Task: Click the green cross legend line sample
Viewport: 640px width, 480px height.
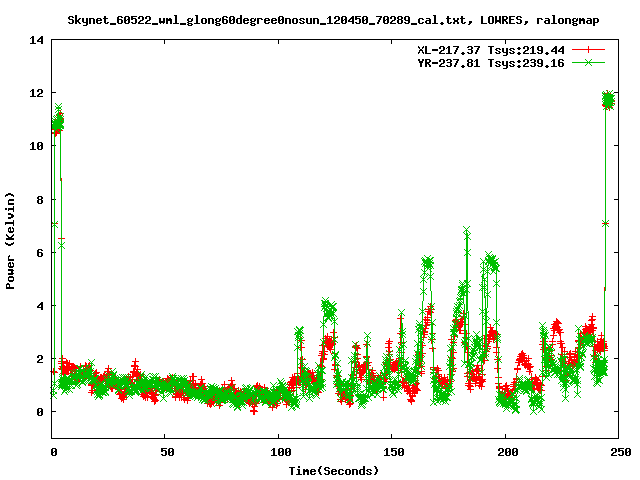Action: tap(588, 62)
